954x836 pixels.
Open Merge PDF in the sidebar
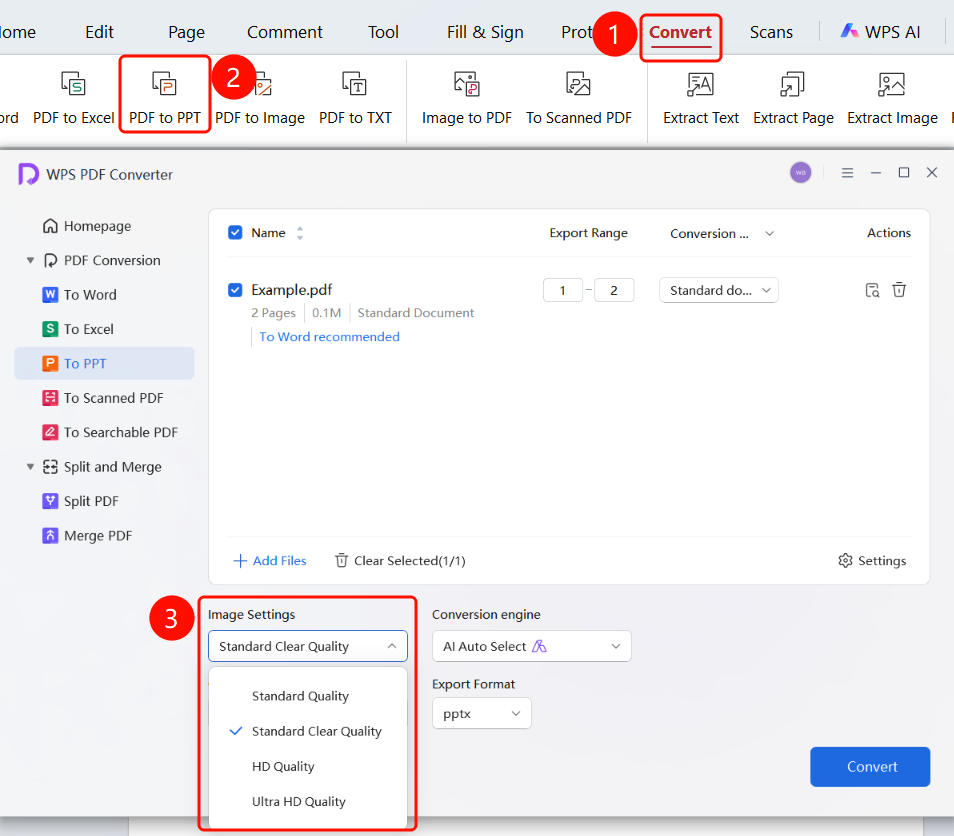87,536
